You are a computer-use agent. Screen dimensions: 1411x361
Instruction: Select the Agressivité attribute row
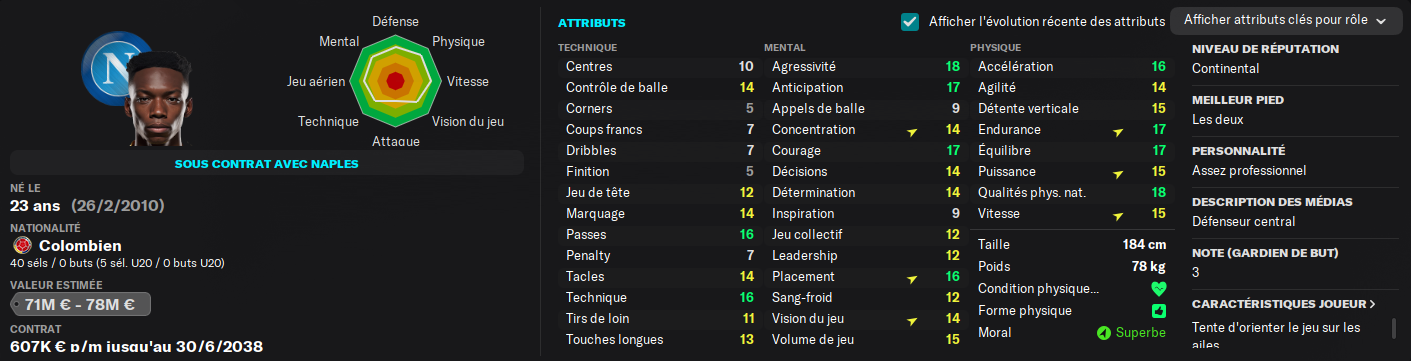point(864,67)
